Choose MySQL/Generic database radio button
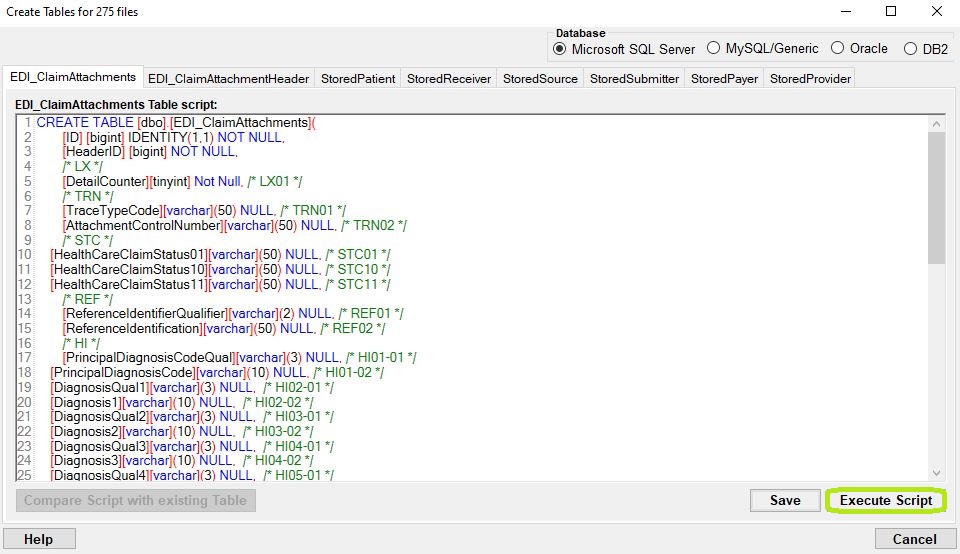Viewport: 960px width, 554px height. (x=762, y=48)
